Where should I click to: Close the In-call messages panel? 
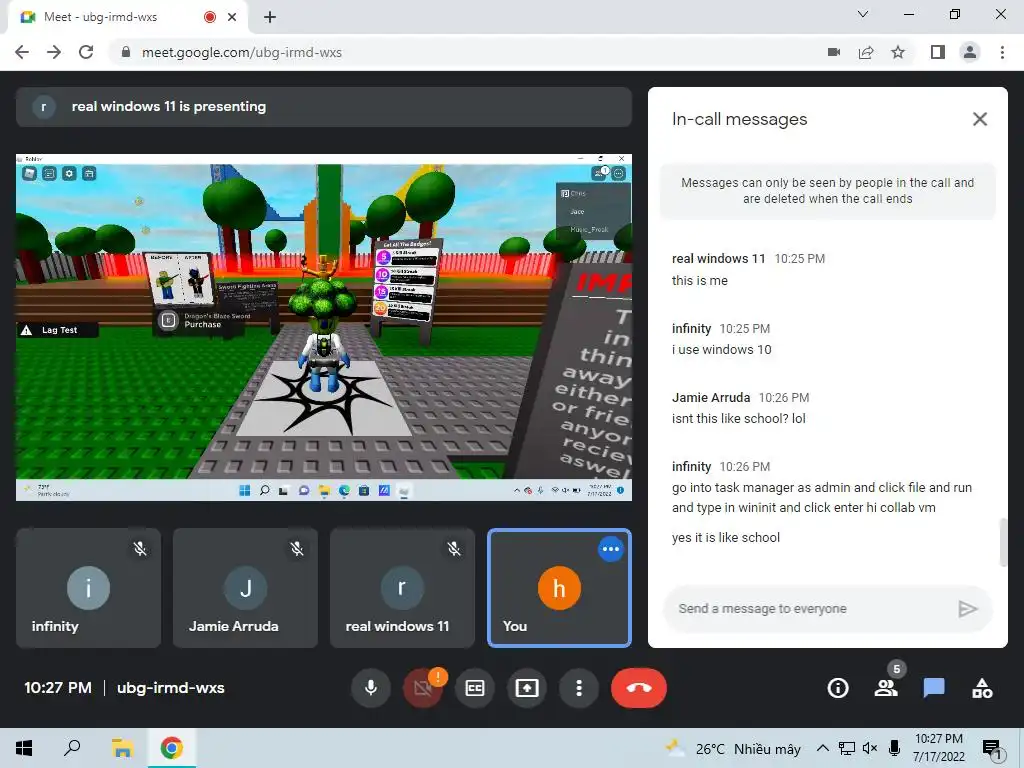click(x=980, y=119)
